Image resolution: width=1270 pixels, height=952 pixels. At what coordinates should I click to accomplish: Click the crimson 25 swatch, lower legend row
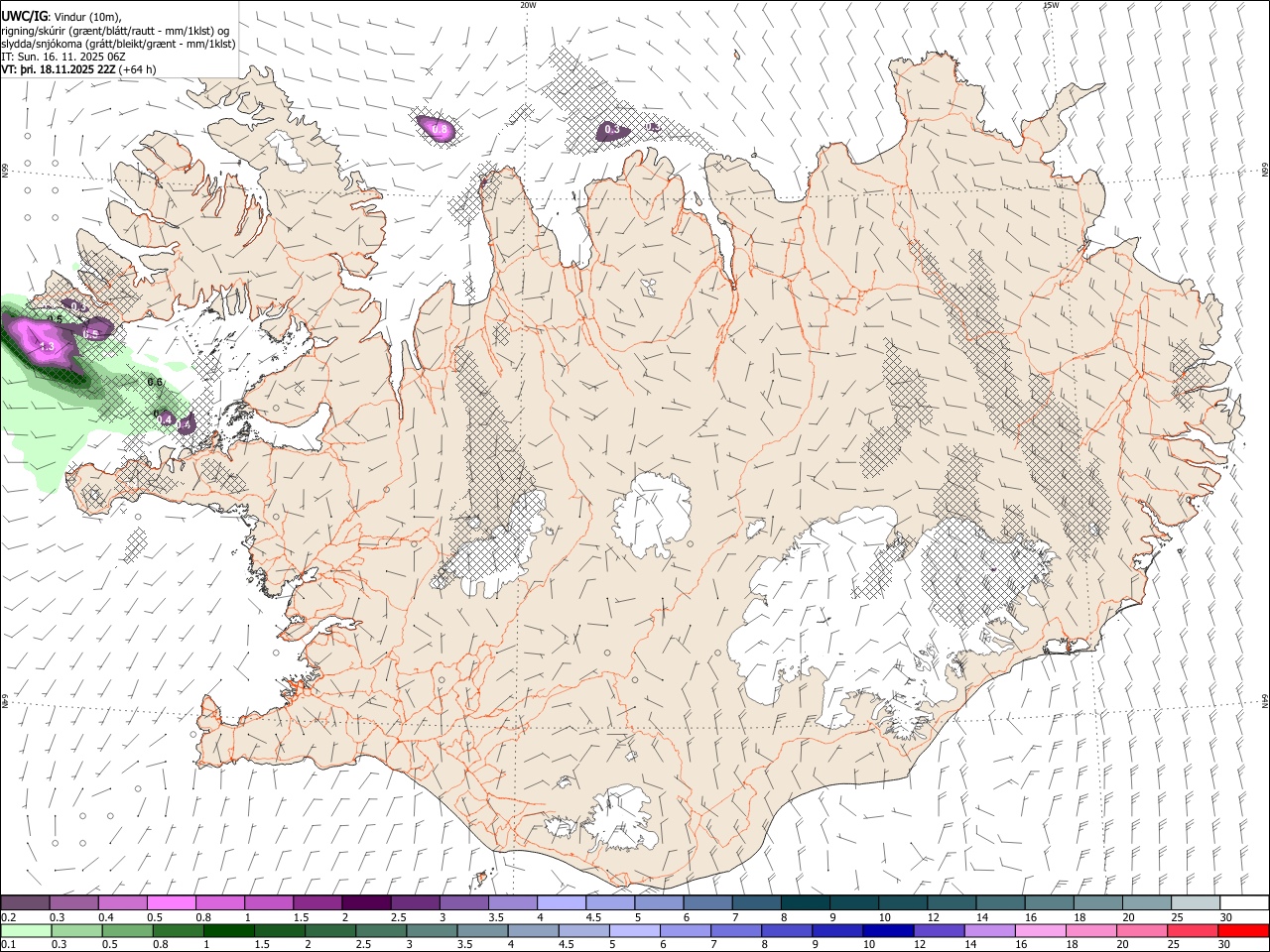1192,931
